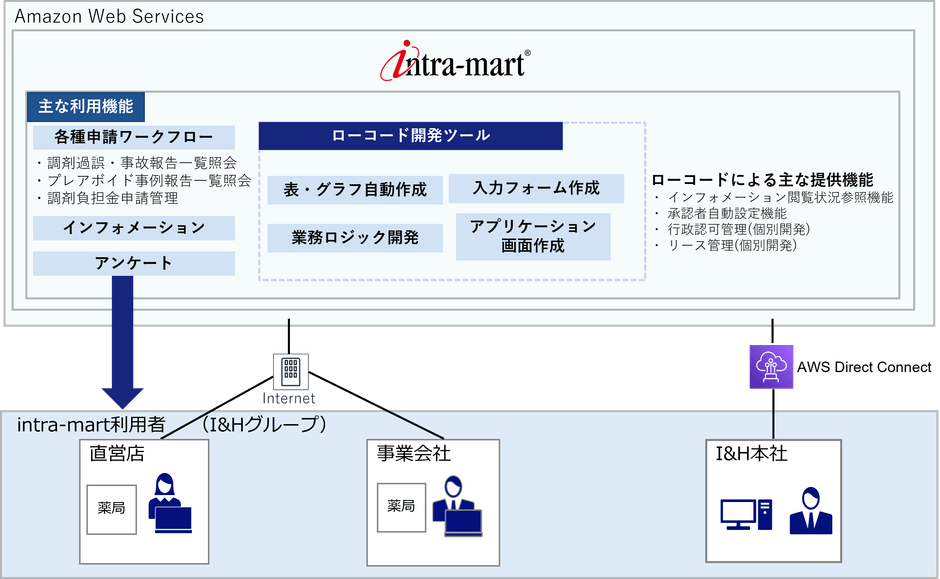Image resolution: width=940 pixels, height=579 pixels.
Task: Click the Internet label
Action: [288, 398]
